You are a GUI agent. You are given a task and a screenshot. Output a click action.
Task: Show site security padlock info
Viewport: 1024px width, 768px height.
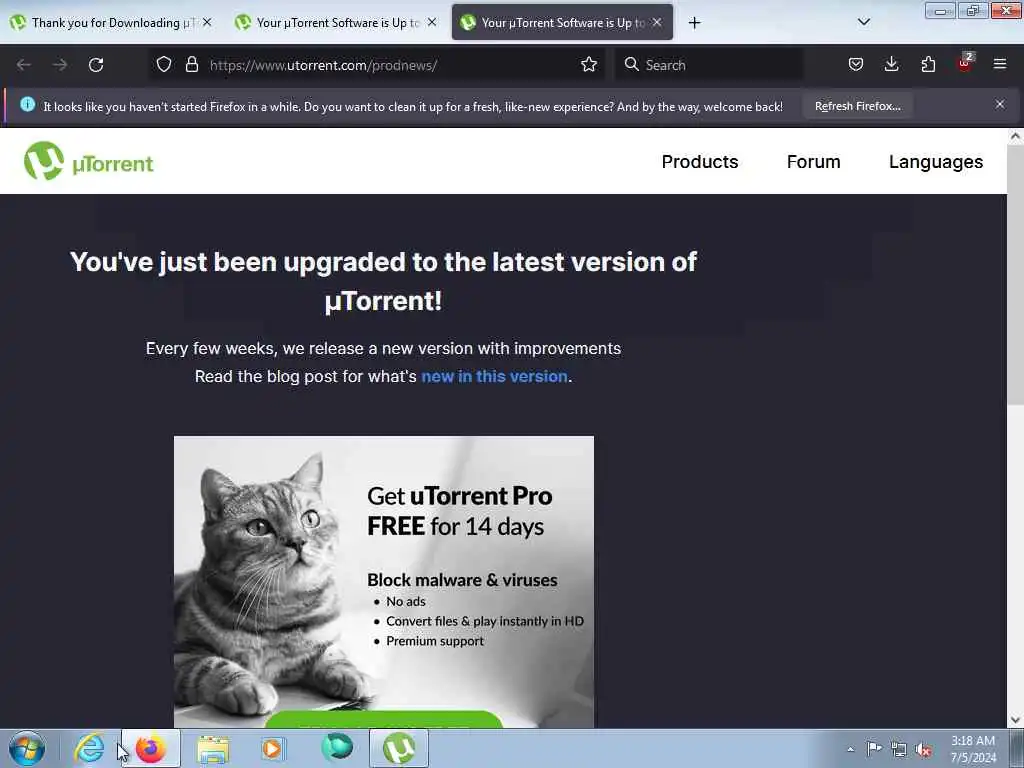[x=191, y=64]
